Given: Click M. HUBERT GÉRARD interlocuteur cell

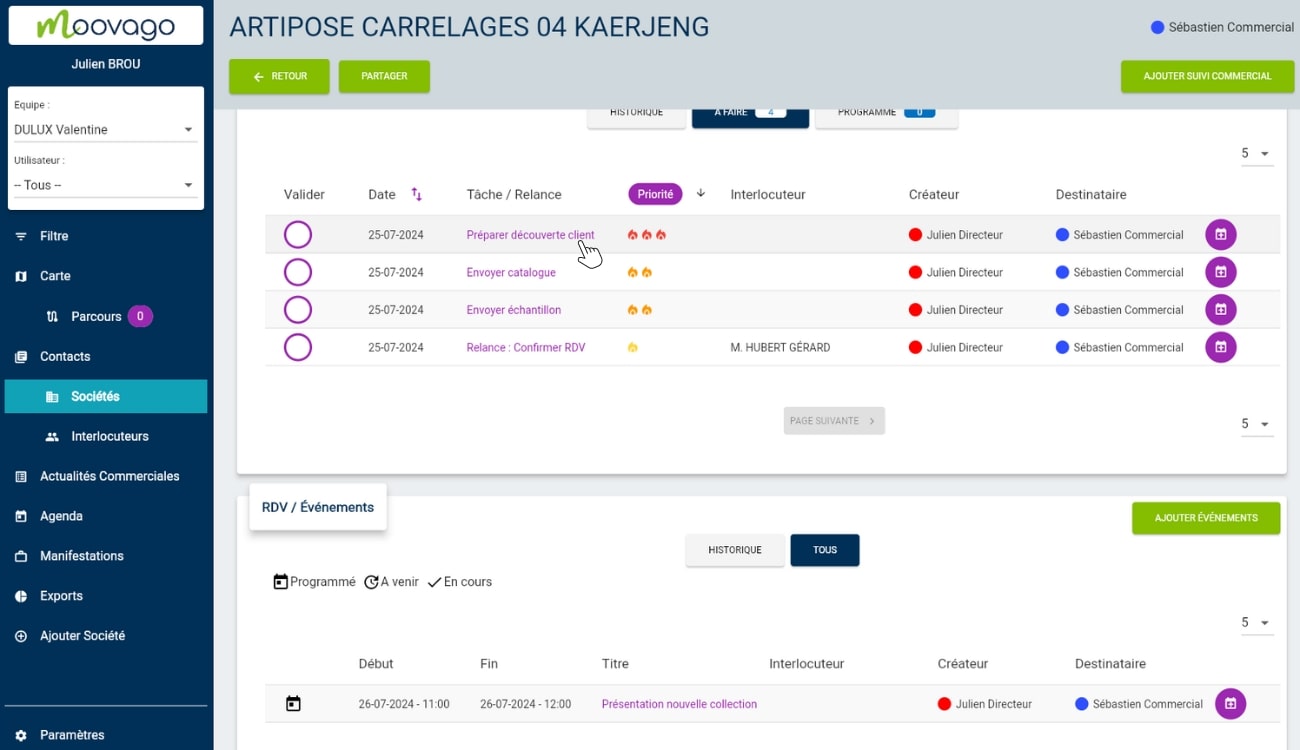Looking at the screenshot, I should tap(780, 348).
